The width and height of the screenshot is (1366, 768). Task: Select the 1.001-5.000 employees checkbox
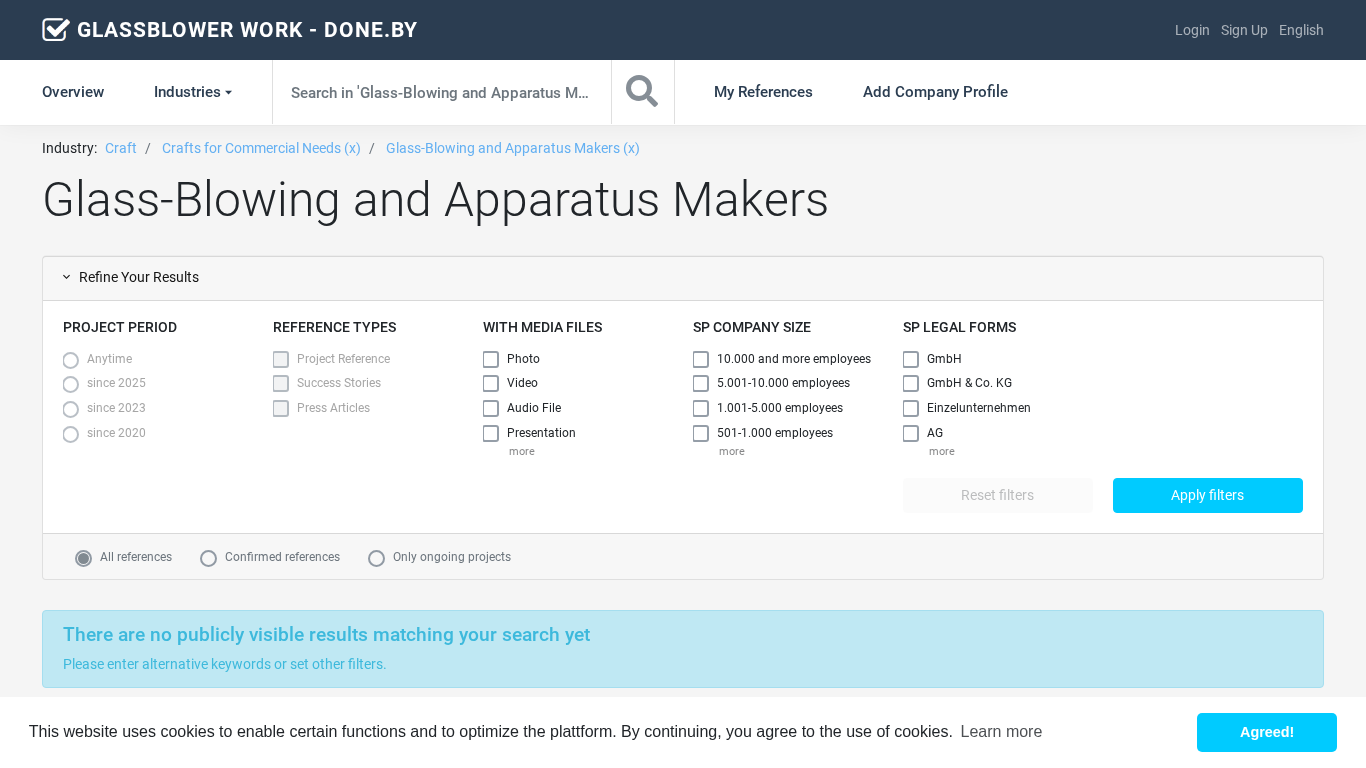point(701,408)
